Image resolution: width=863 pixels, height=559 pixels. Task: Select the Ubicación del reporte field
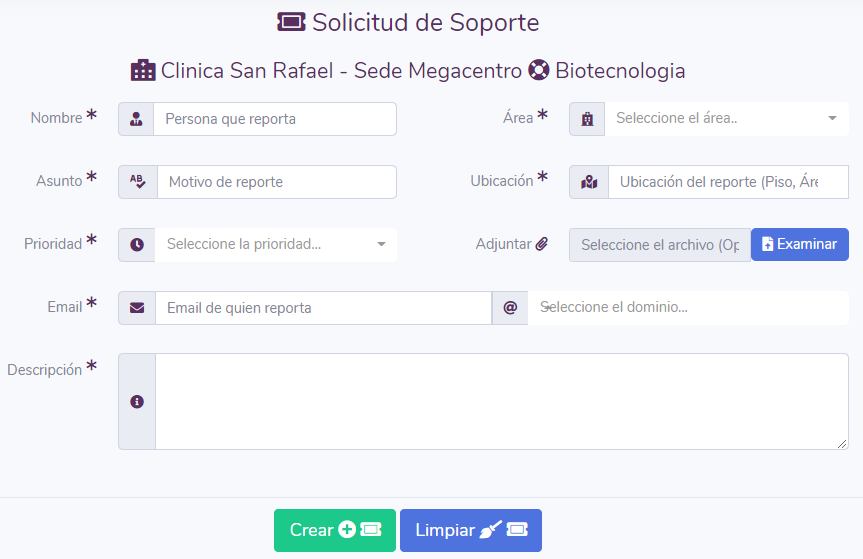click(x=728, y=182)
